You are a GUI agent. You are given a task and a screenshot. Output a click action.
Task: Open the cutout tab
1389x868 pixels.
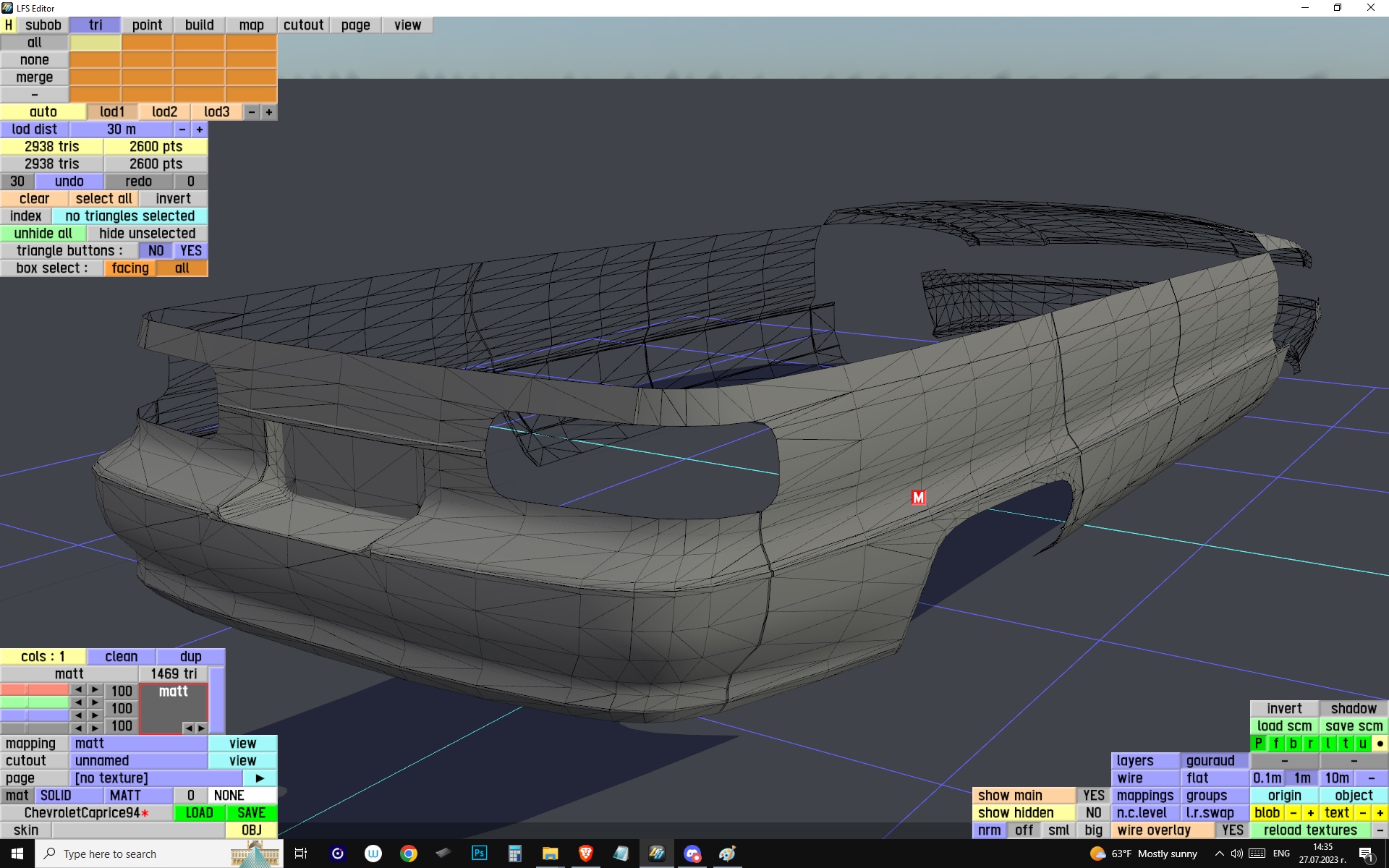tap(303, 25)
